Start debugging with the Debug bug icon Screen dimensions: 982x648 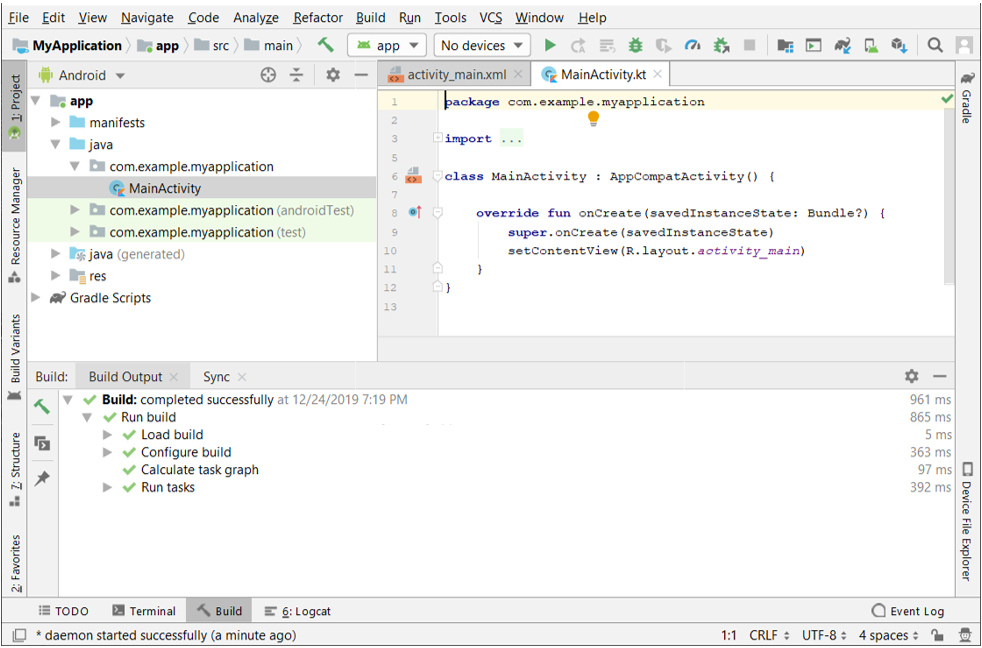[x=635, y=45]
